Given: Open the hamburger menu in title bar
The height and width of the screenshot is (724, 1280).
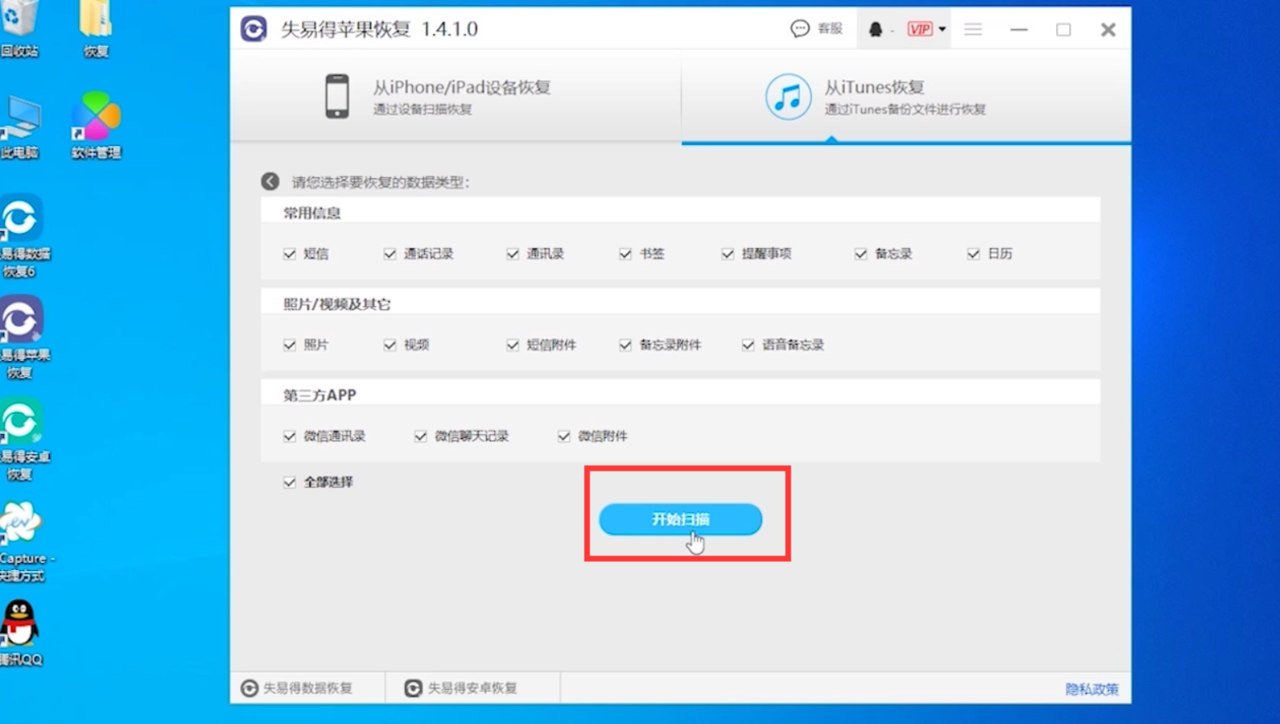Looking at the screenshot, I should (x=972, y=30).
